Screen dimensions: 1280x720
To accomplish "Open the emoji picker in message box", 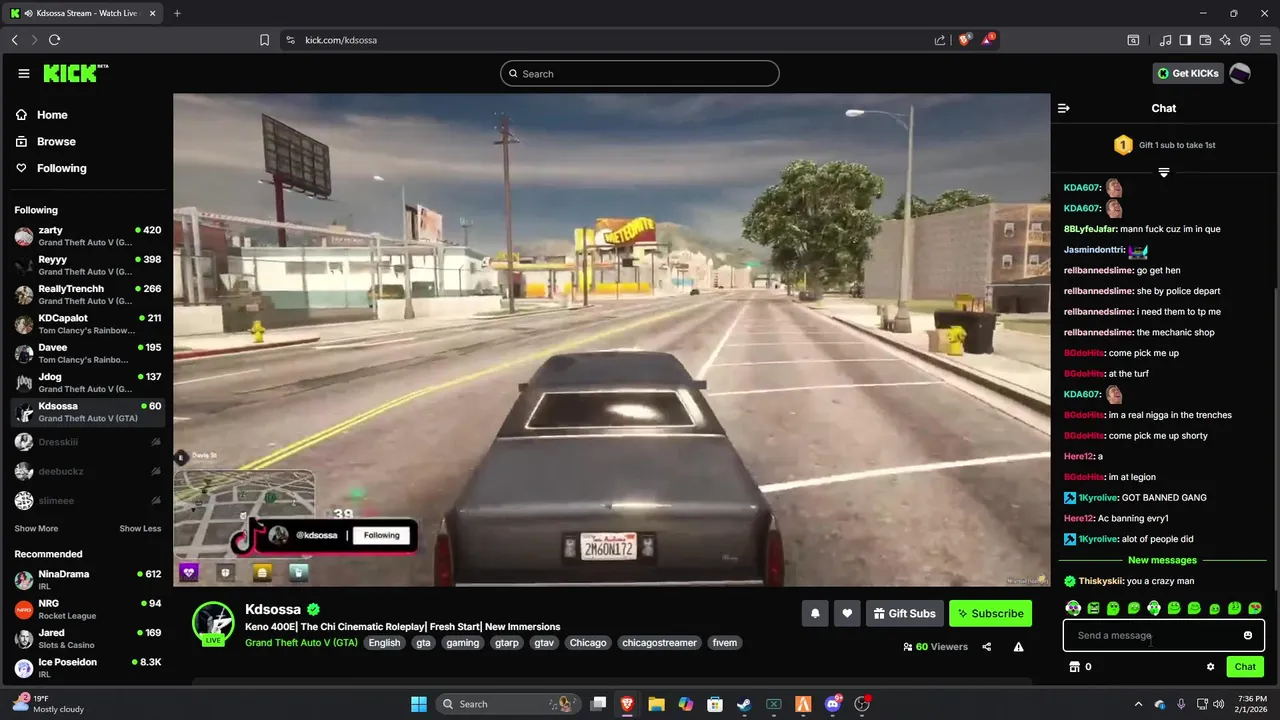I will 1248,635.
